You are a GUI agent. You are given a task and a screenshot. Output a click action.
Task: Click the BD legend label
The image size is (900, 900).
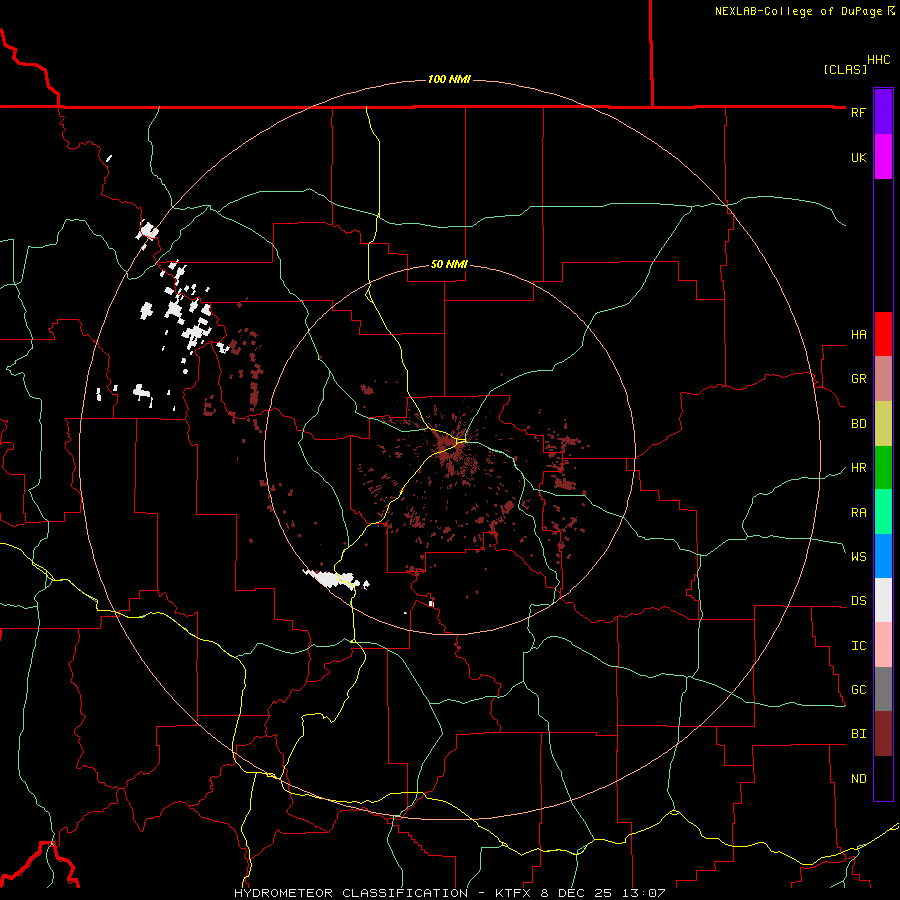click(x=858, y=424)
